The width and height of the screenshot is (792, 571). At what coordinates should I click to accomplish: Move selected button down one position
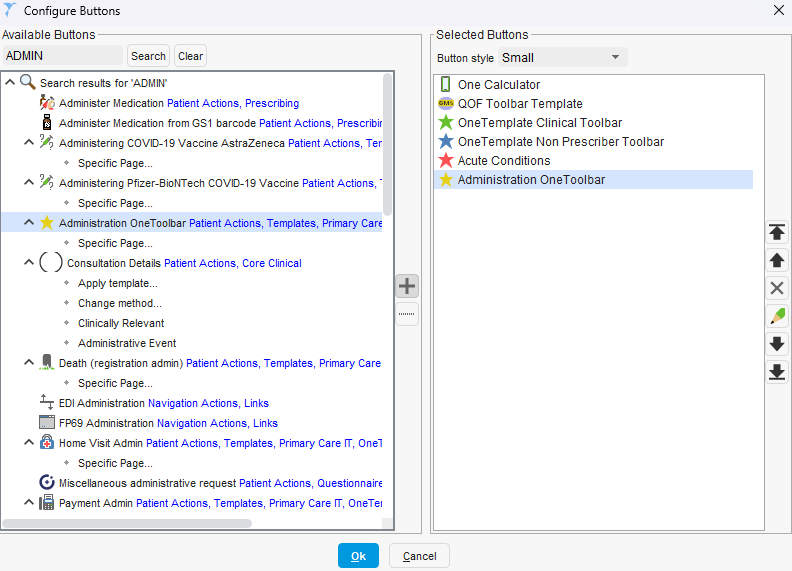click(777, 344)
